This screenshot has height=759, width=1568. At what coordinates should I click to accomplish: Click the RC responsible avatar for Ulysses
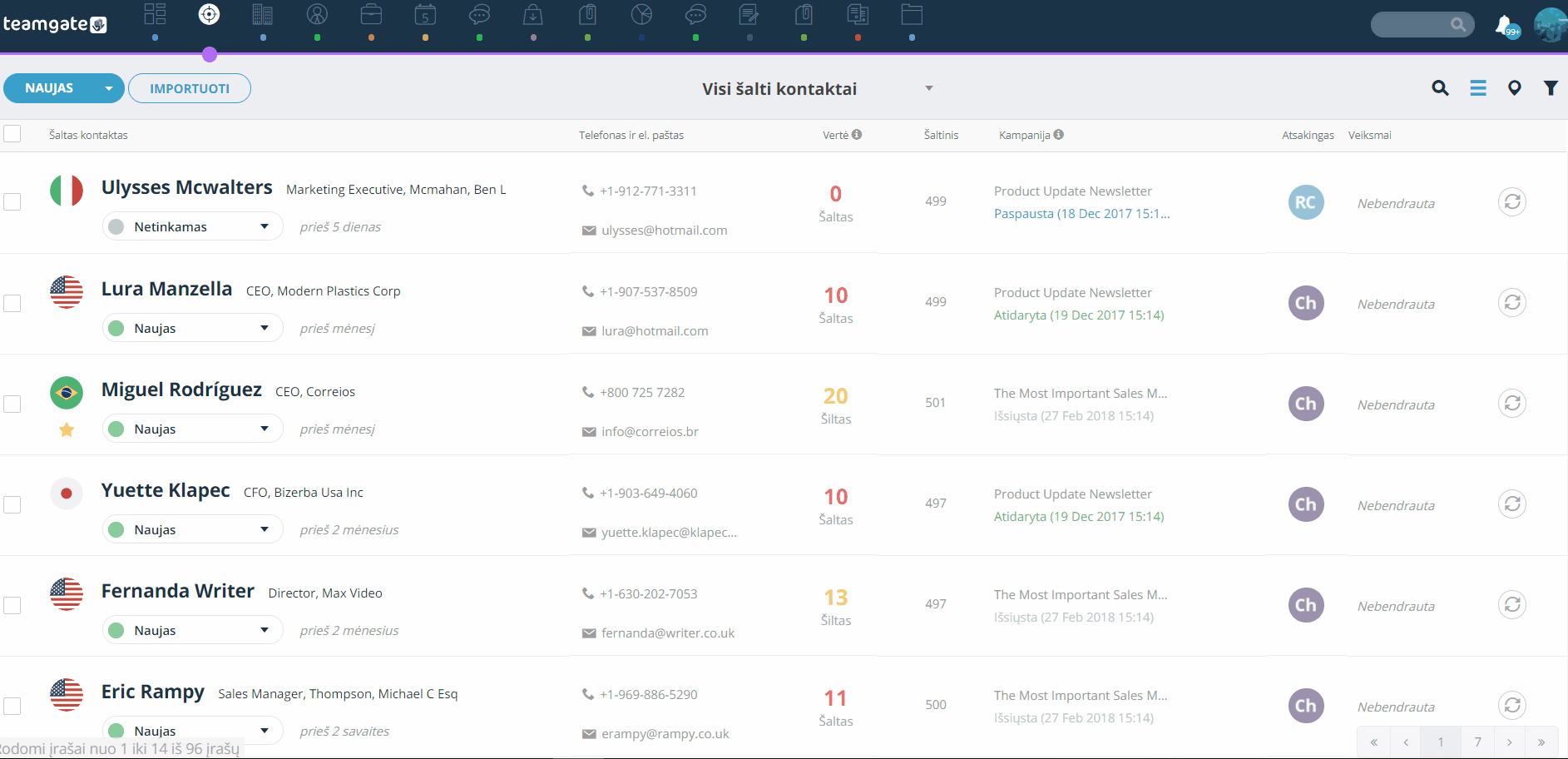tap(1306, 202)
